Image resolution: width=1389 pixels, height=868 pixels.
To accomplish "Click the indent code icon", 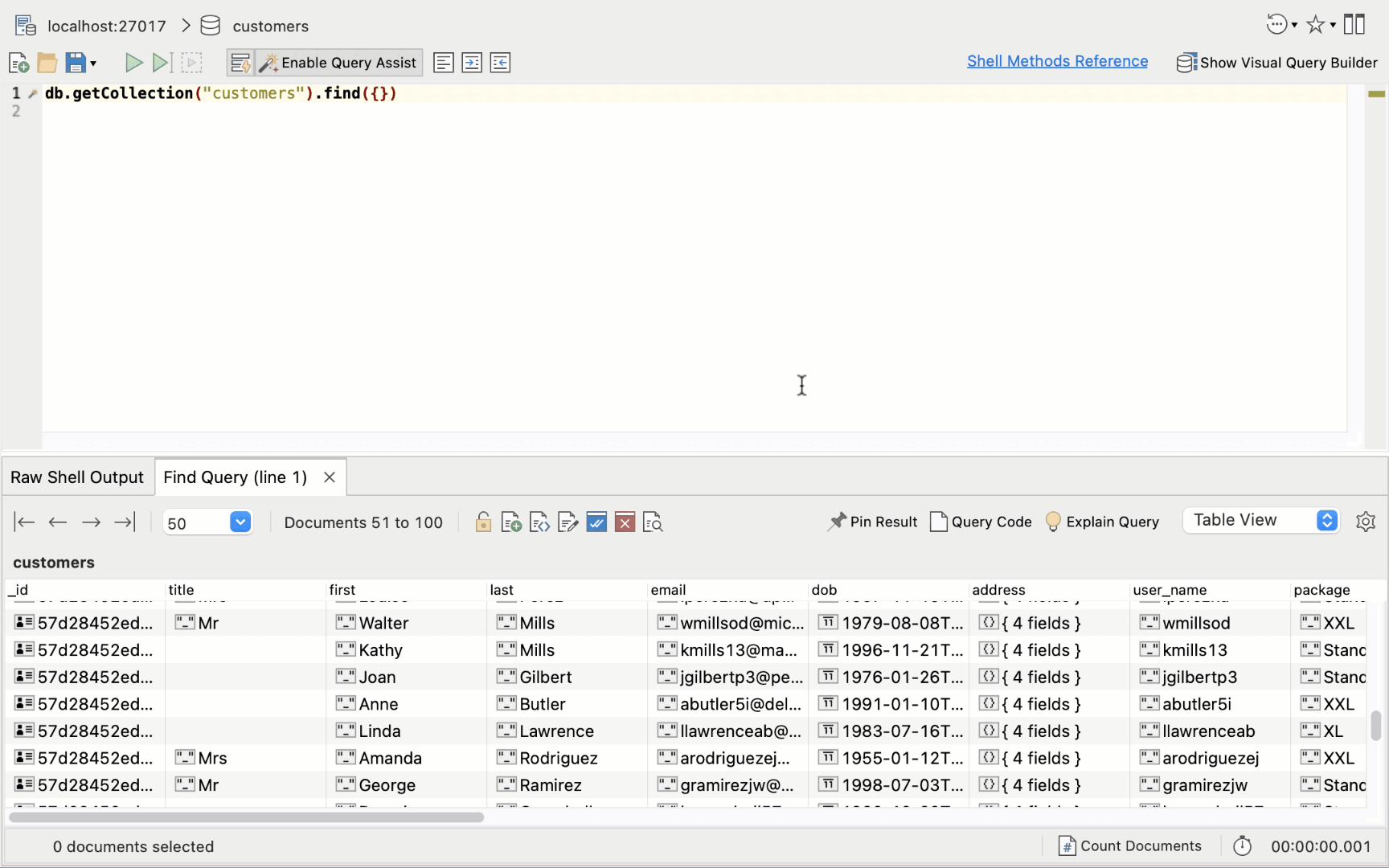I will (x=472, y=63).
